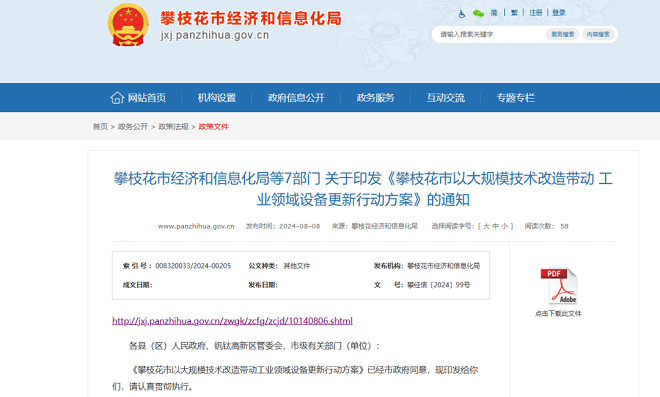
Task: Set reading font size to 小
Action: pos(505,226)
